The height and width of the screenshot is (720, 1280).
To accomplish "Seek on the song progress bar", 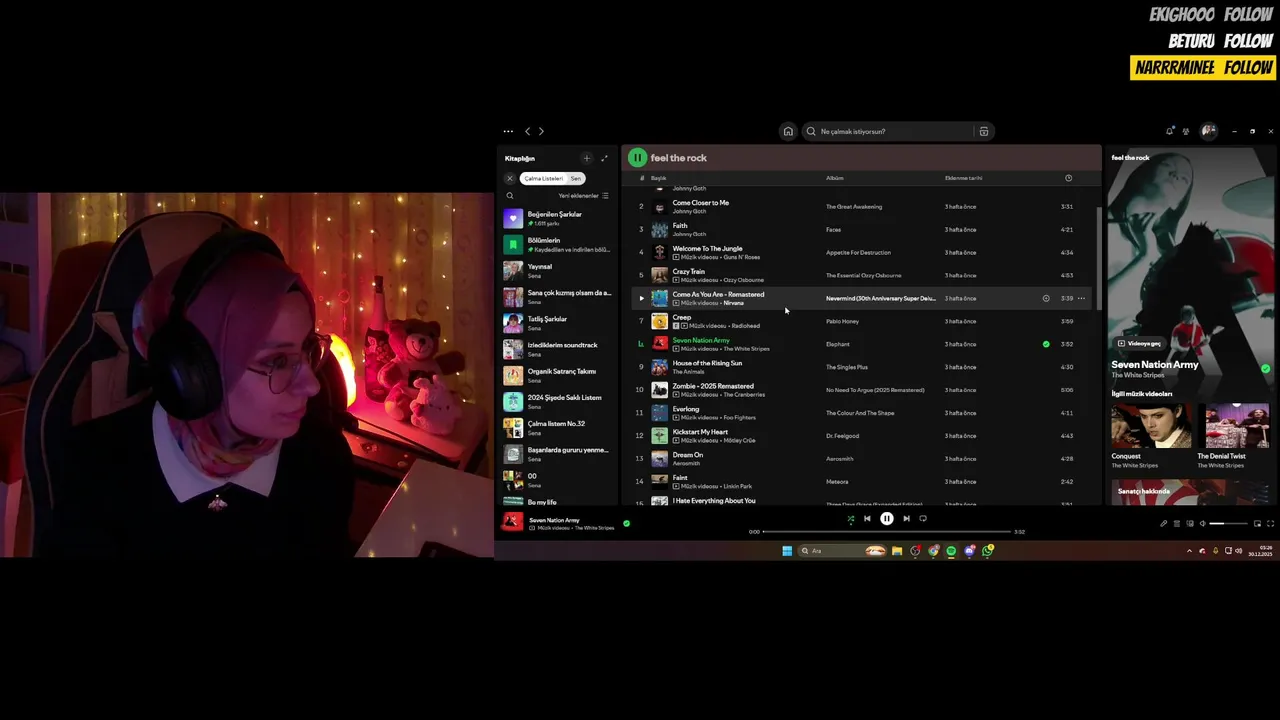I will 887,531.
